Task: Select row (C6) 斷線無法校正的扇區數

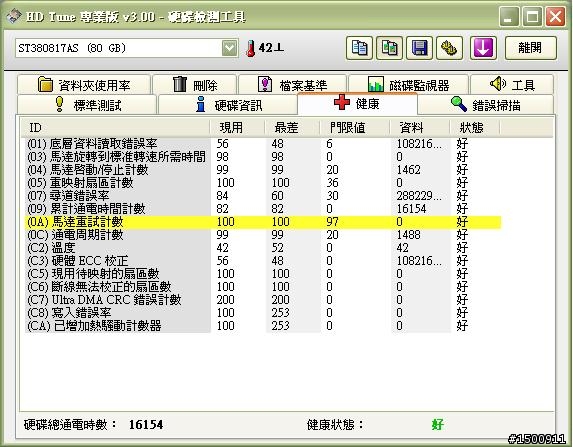Action: 263,287
